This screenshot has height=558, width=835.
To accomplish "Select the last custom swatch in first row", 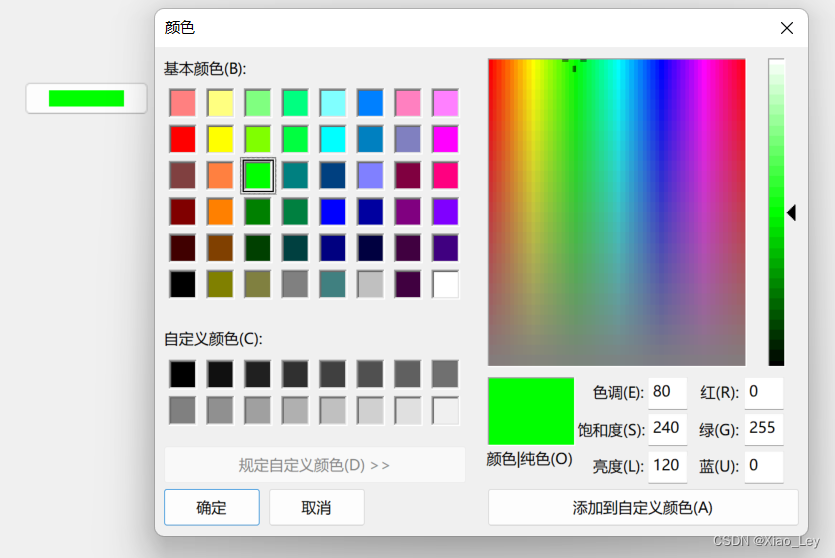I will tap(445, 374).
